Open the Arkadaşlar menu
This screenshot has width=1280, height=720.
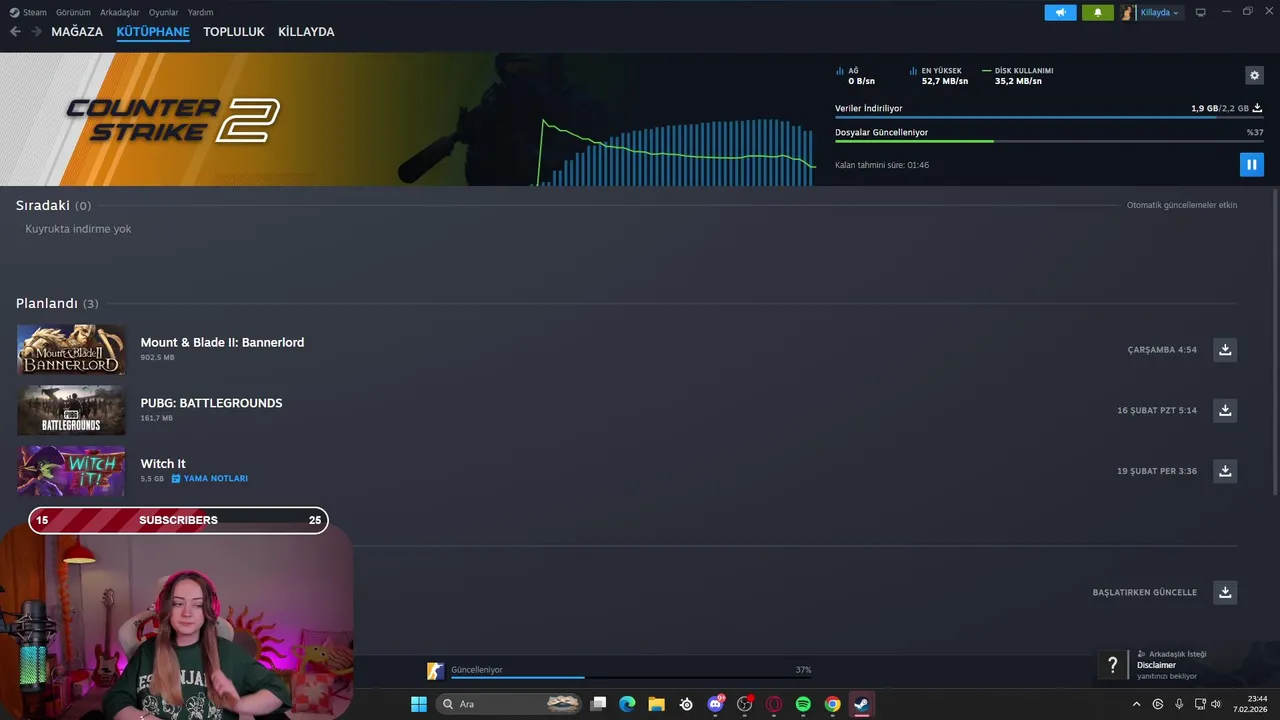[x=120, y=12]
